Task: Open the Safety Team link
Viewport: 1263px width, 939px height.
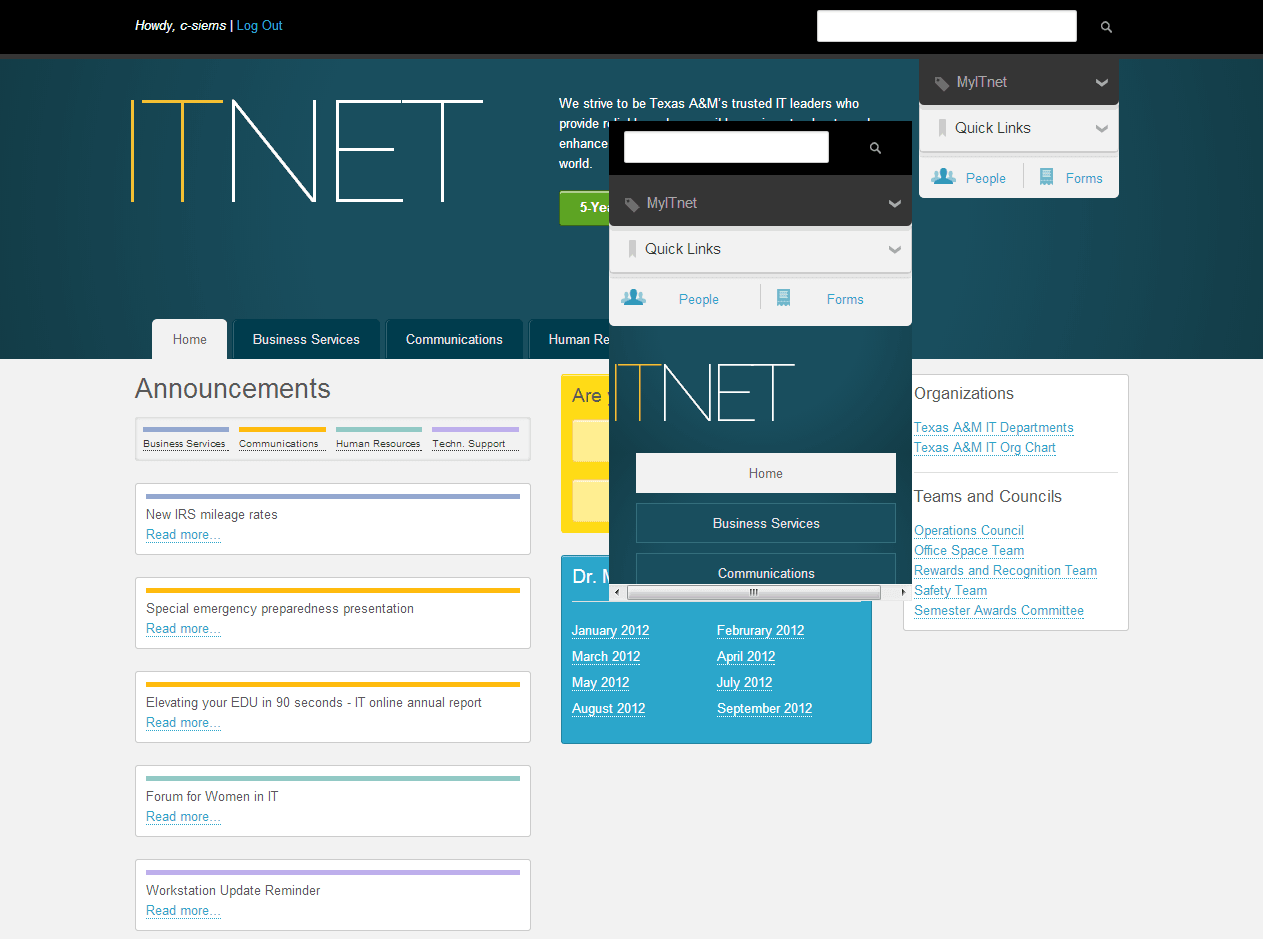Action: (950, 591)
